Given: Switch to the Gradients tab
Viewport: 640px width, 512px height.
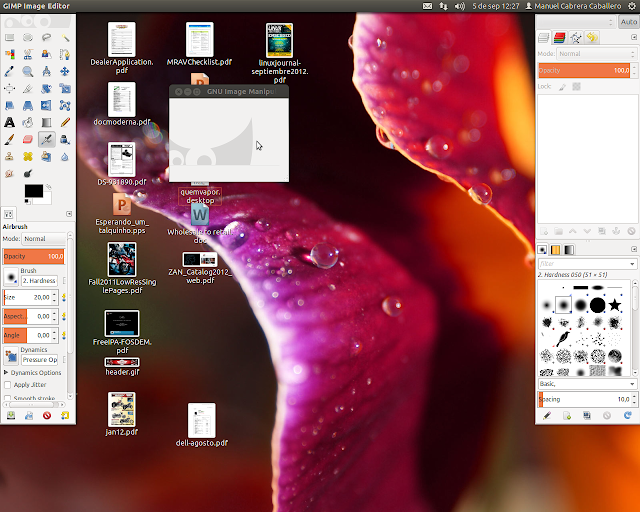Looking at the screenshot, I should coord(569,249).
